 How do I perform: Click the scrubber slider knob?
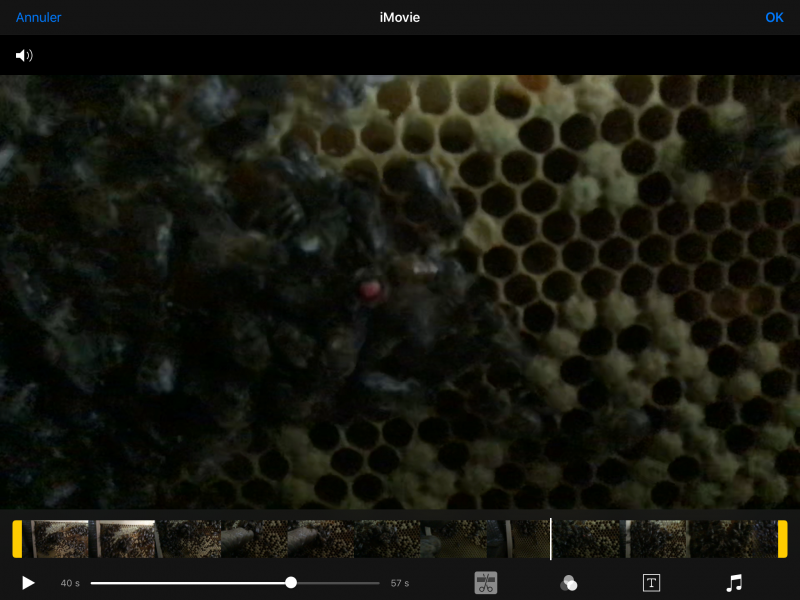[291, 582]
